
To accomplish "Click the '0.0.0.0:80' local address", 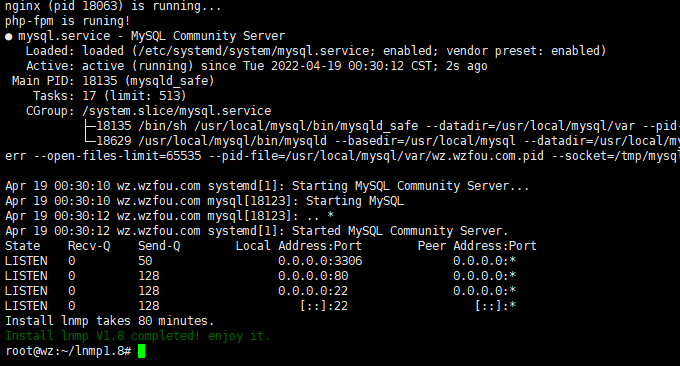I will pyautogui.click(x=313, y=276).
